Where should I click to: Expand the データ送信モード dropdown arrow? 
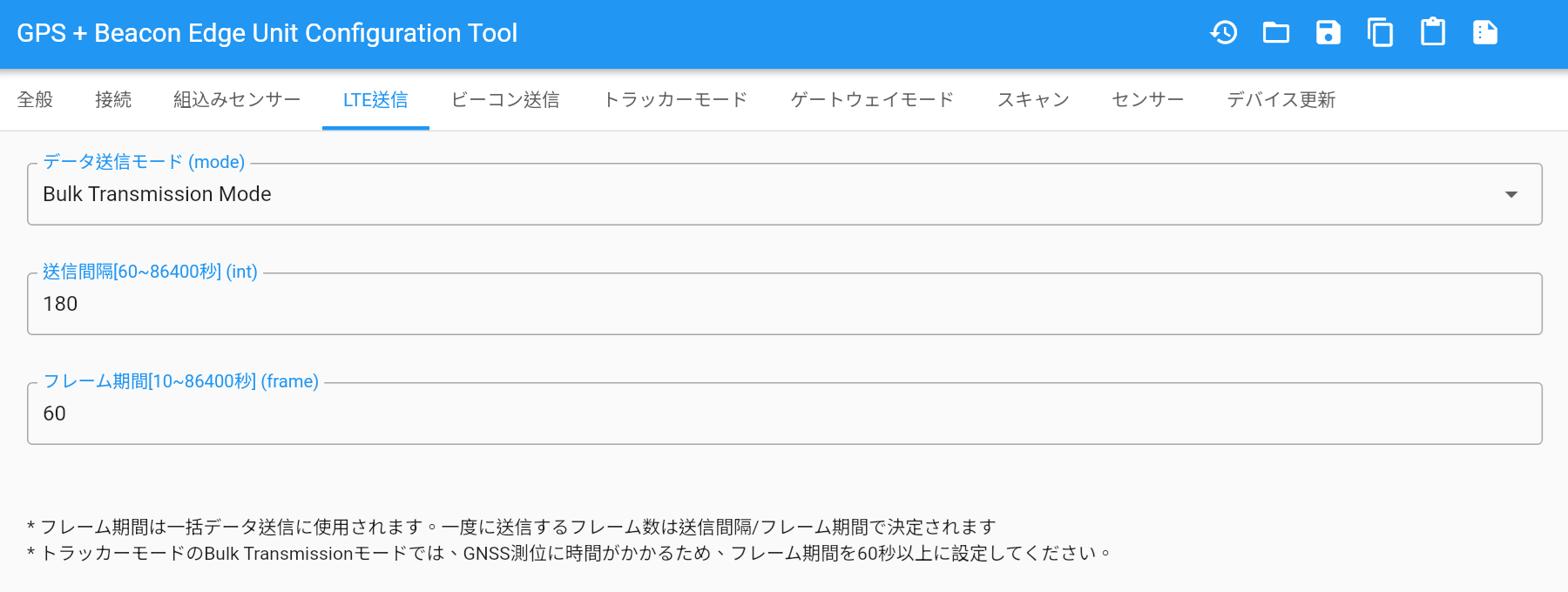1511,194
